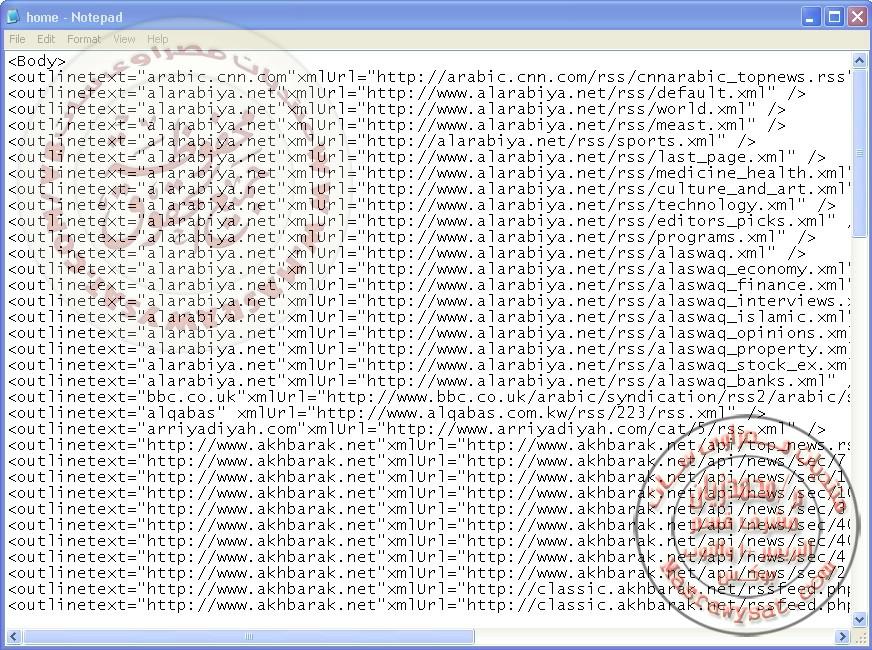Click the alaswaq_interviews line
Viewport: 872px width, 650px height.
pos(429,301)
